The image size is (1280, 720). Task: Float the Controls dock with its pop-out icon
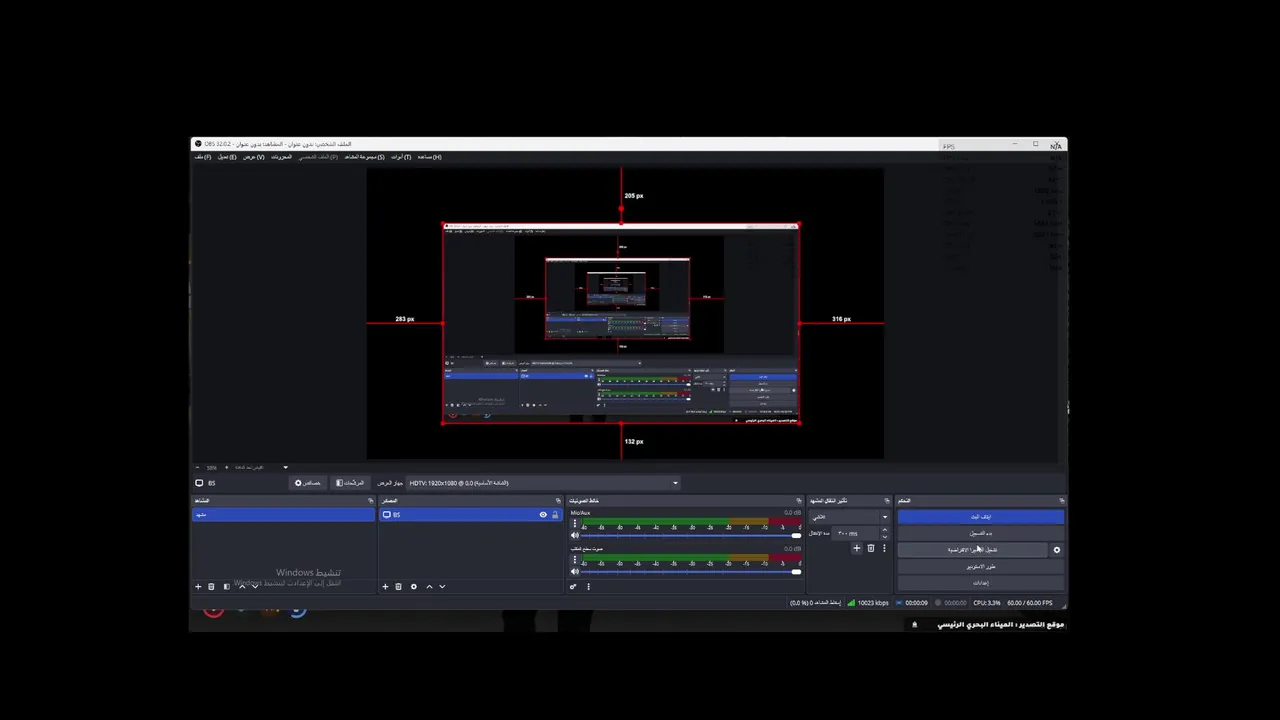pyautogui.click(x=1061, y=500)
